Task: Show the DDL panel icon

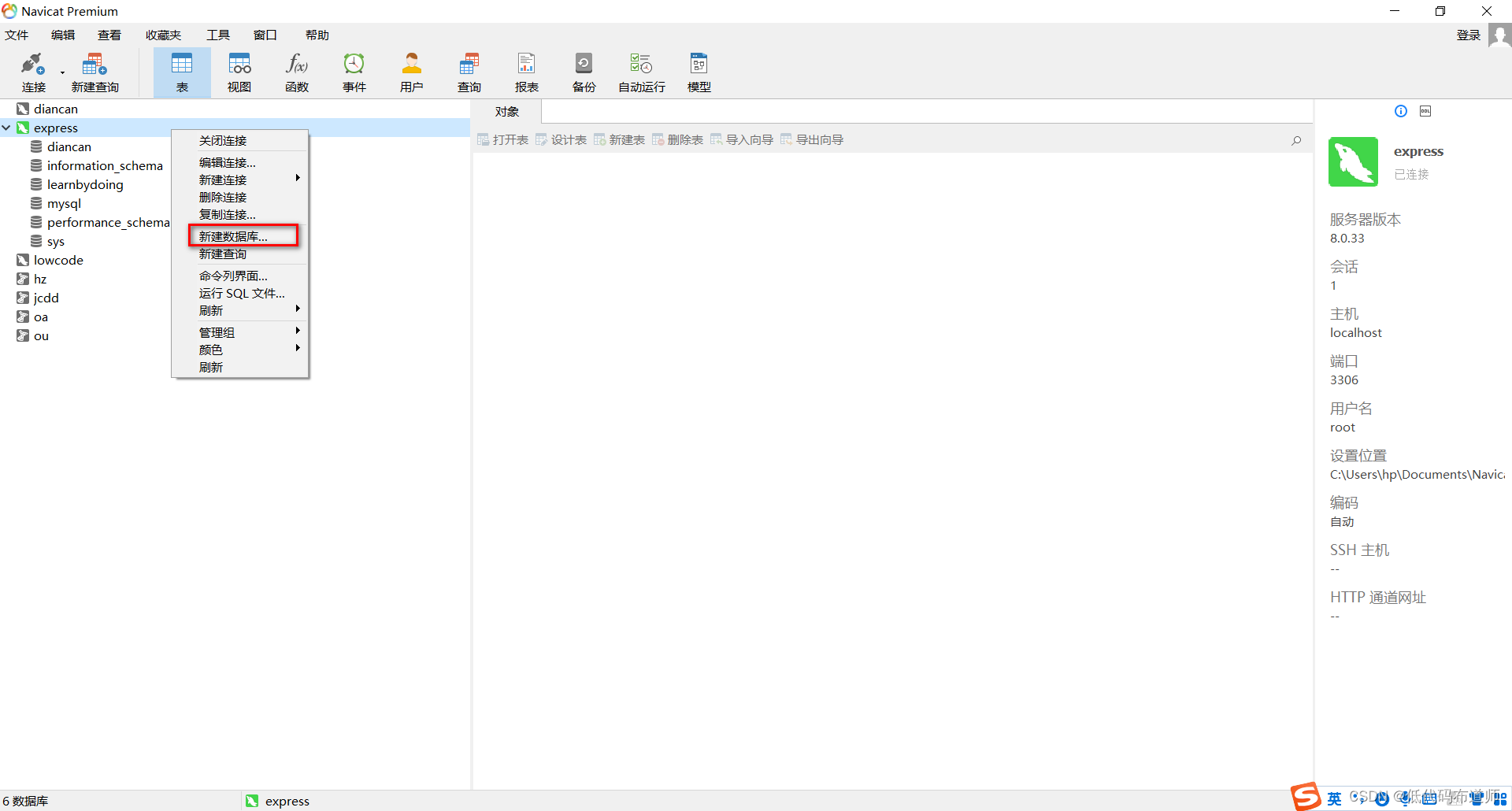Action: (x=1425, y=111)
